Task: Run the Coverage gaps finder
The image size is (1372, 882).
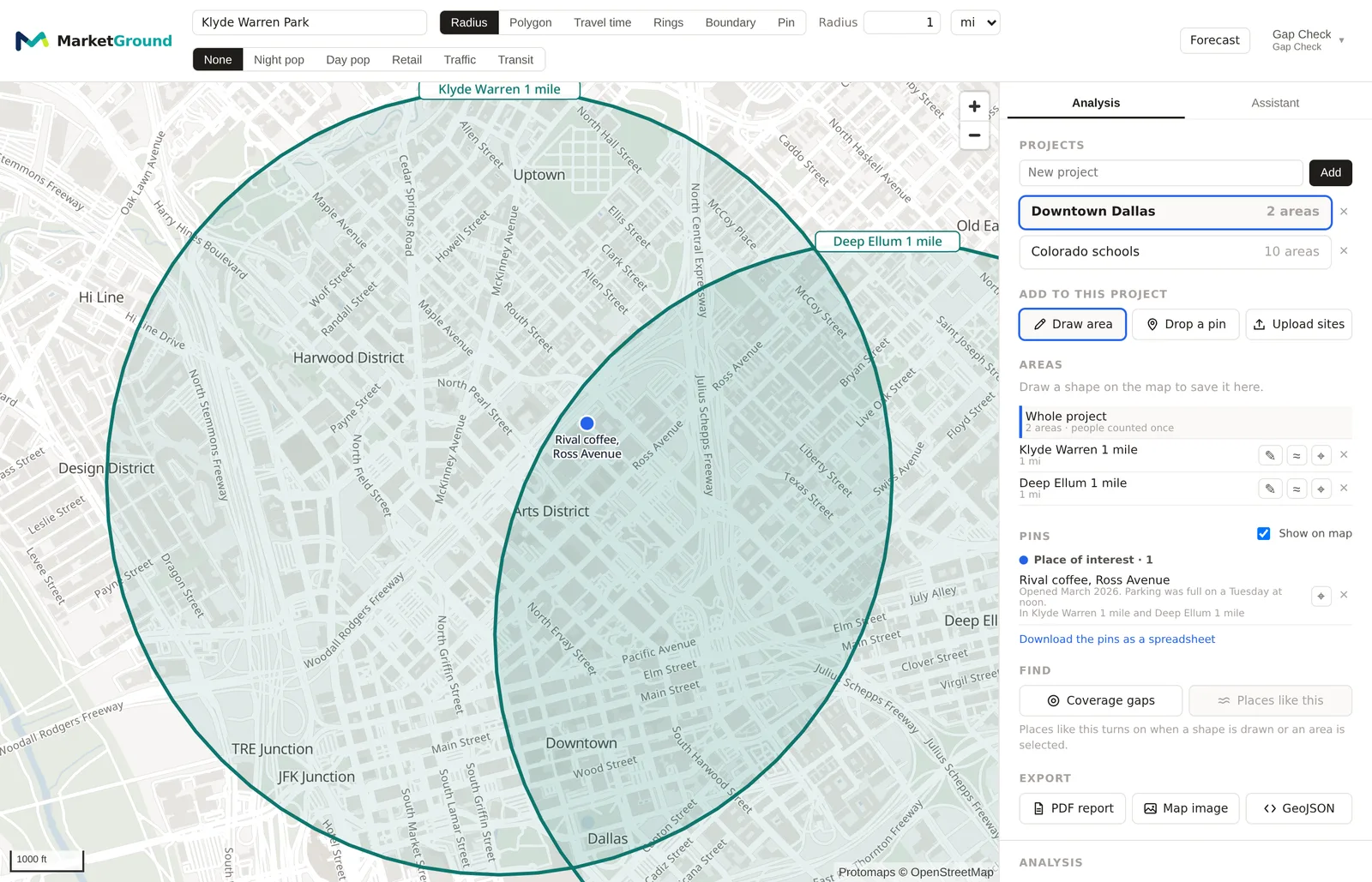Action: (1101, 700)
